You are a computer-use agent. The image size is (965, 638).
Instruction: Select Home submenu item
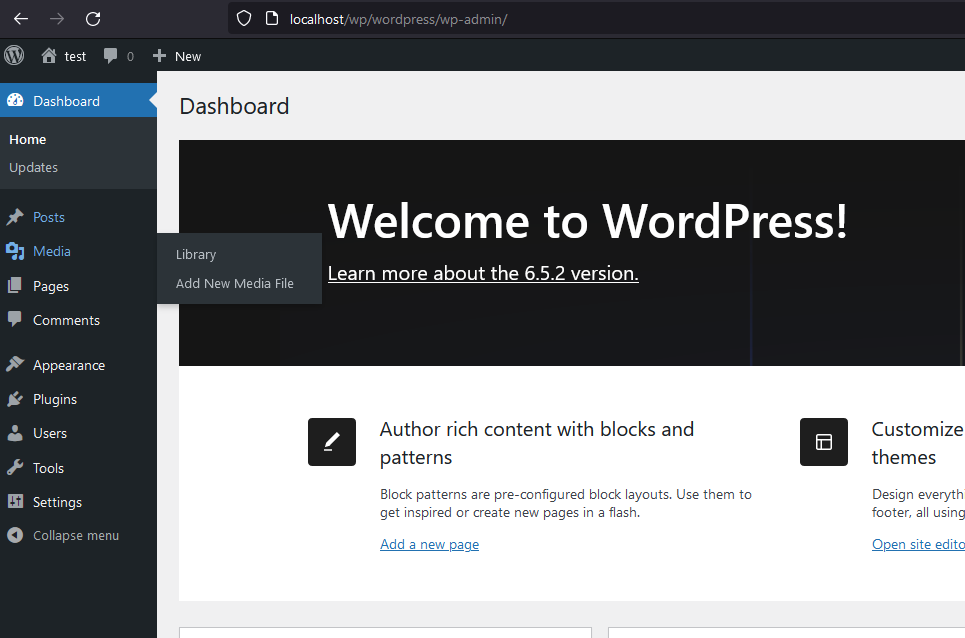pos(28,140)
